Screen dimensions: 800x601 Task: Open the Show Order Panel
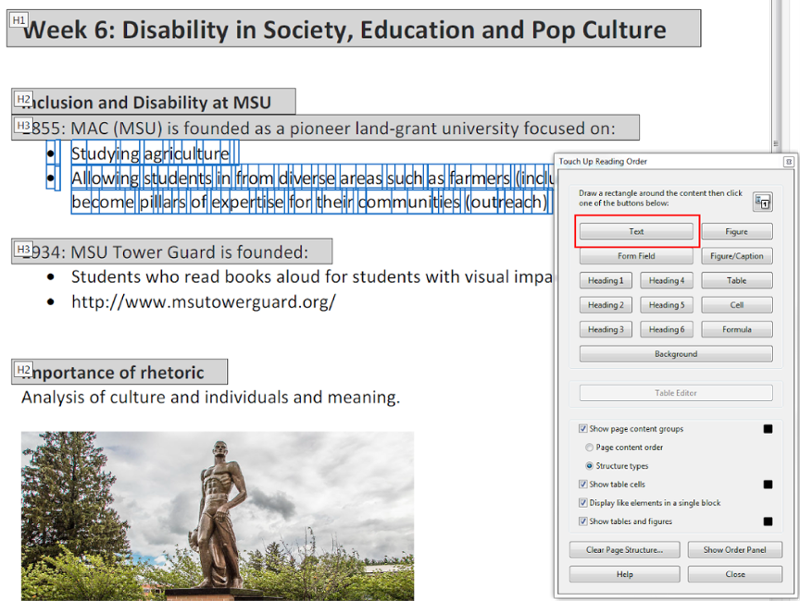point(735,549)
